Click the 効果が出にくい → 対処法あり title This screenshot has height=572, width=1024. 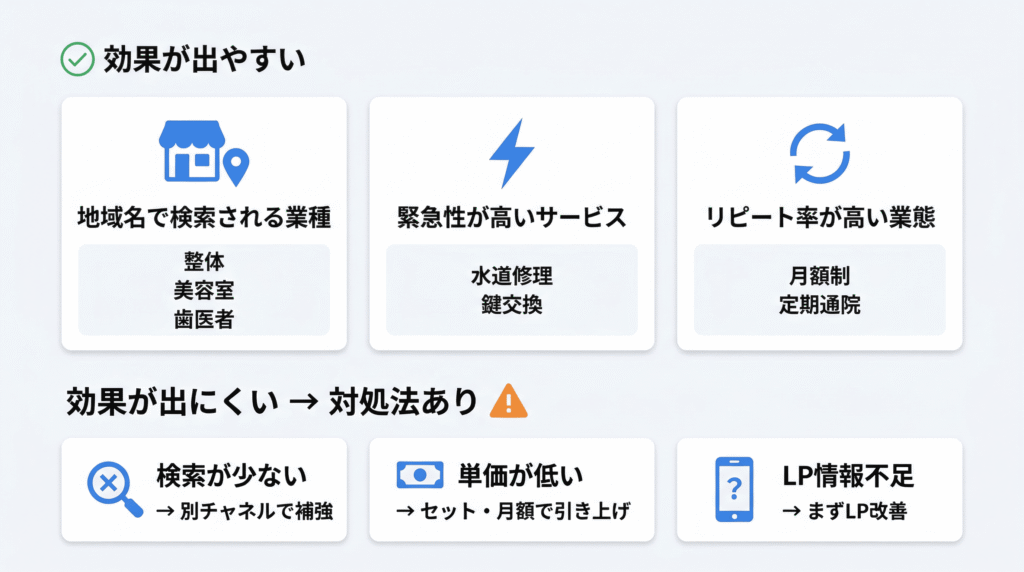(272, 402)
